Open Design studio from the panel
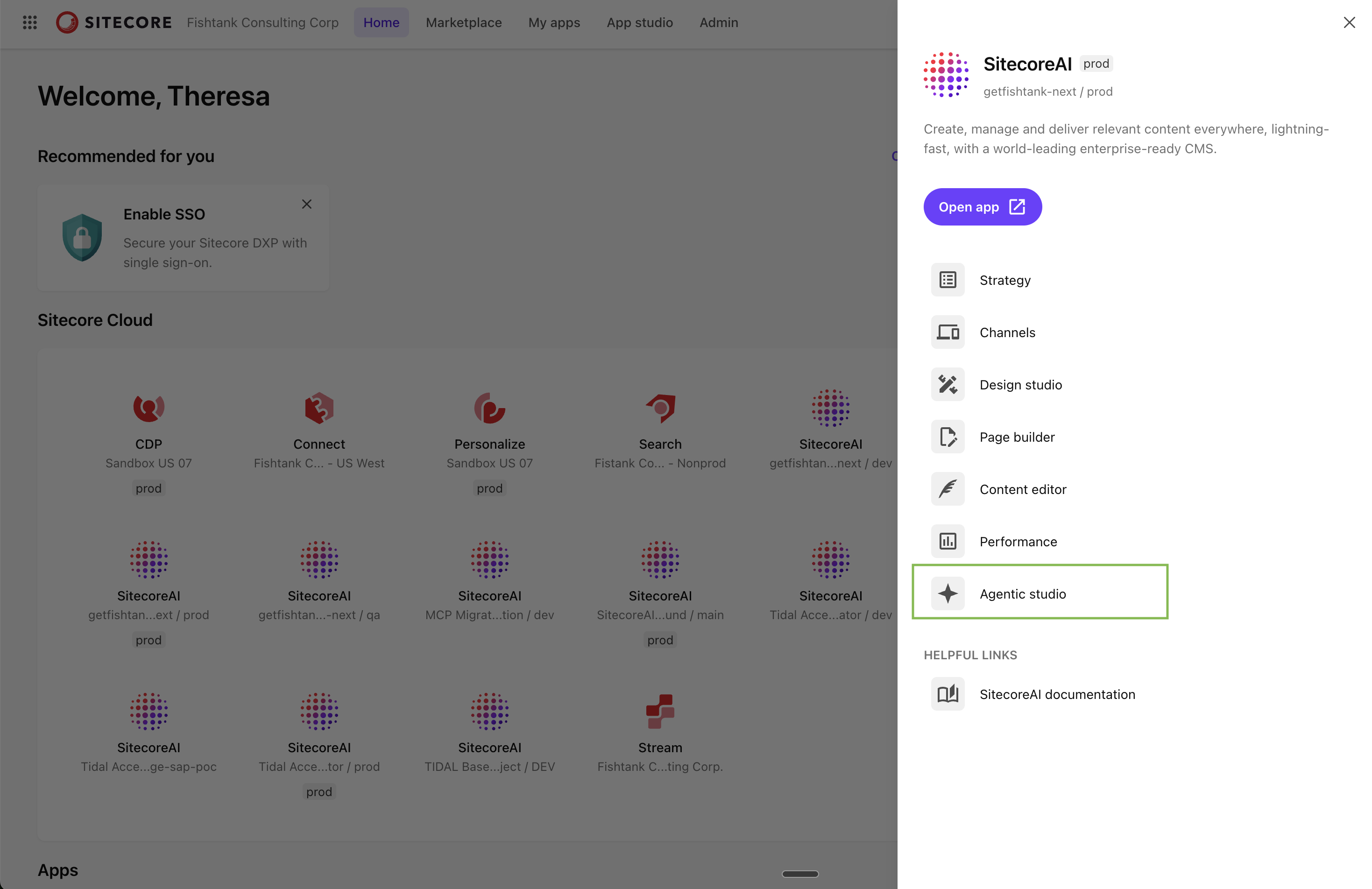 (x=947, y=384)
